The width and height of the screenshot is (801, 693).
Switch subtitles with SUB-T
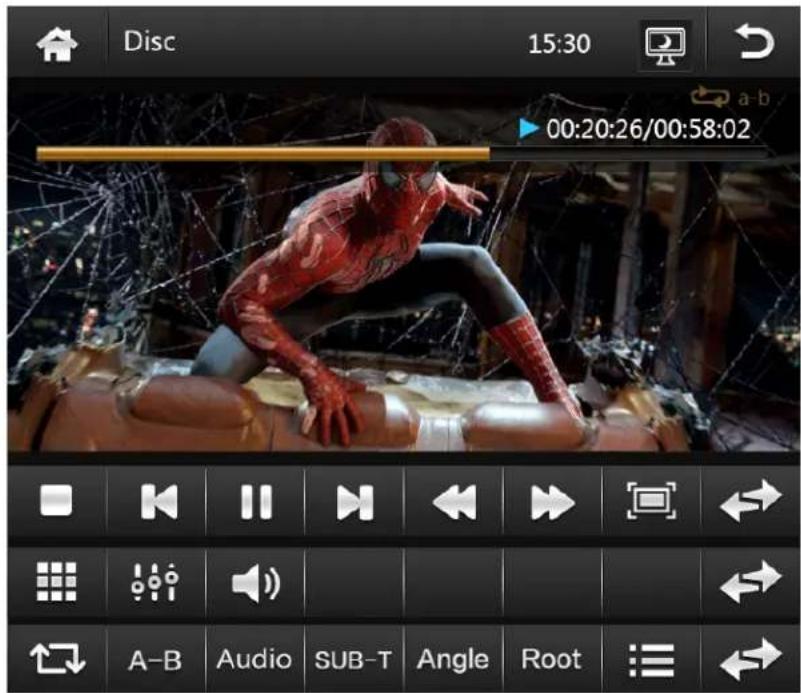[353, 660]
